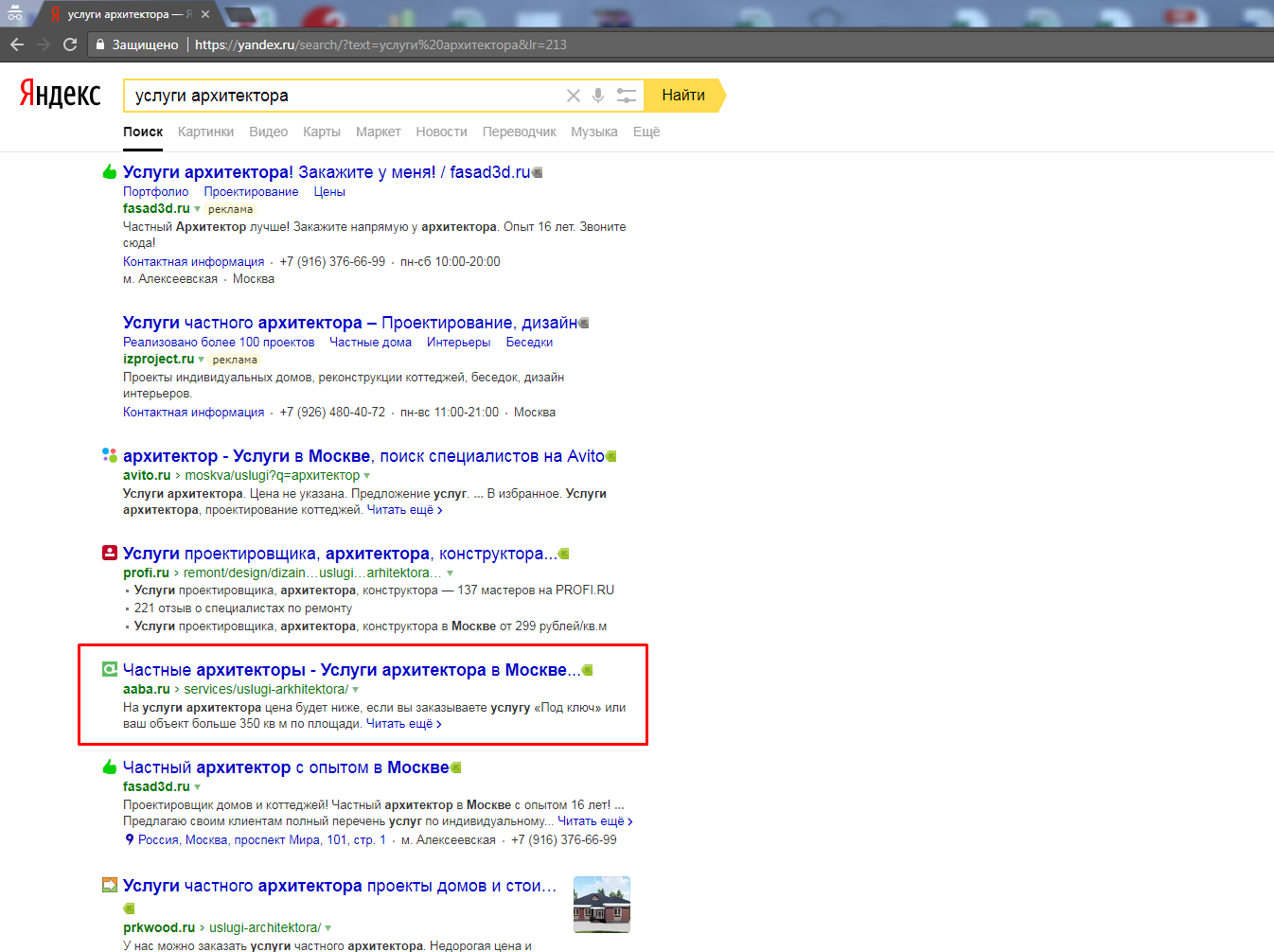1274x952 pixels.
Task: Open 'Услуги частного архитектора – Проектирование, дизайн' link
Action: (350, 323)
